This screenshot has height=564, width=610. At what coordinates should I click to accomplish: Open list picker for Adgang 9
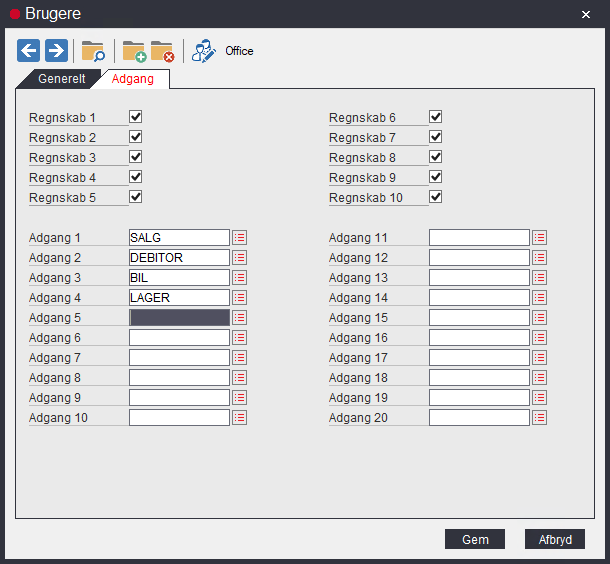(x=240, y=398)
